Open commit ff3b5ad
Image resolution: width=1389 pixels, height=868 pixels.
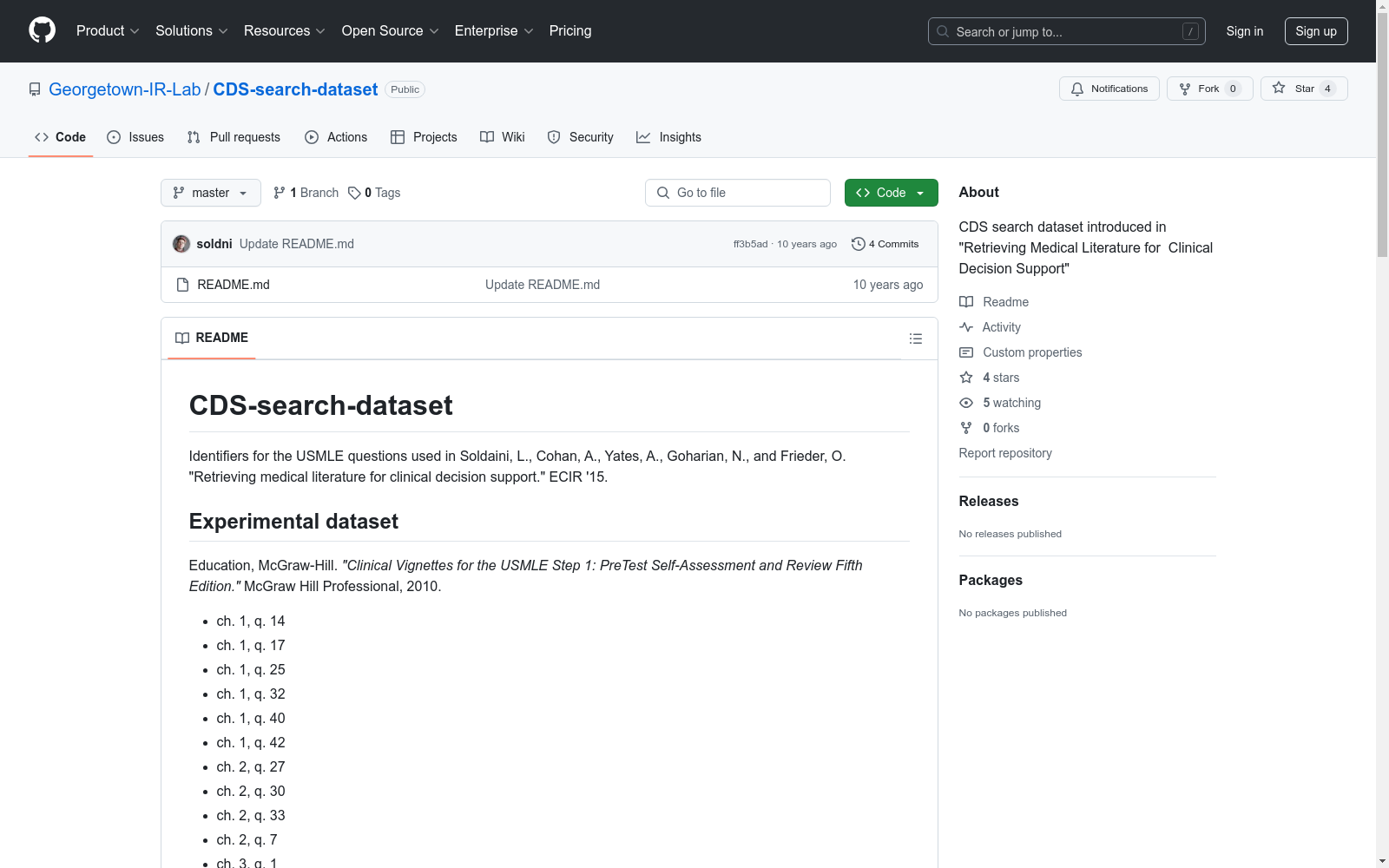click(x=750, y=244)
